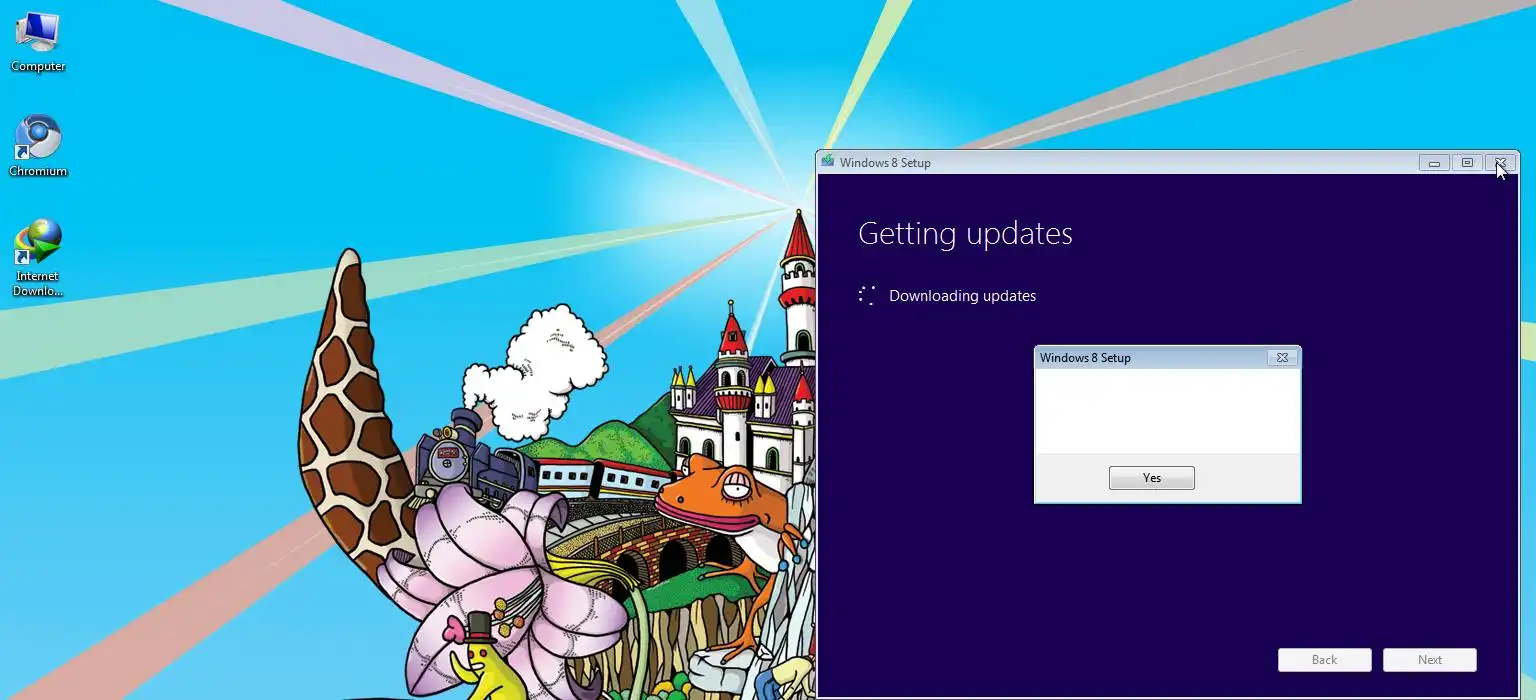Click the Windows 8 Setup title bar icon
This screenshot has height=700, width=1536.
[x=827, y=162]
